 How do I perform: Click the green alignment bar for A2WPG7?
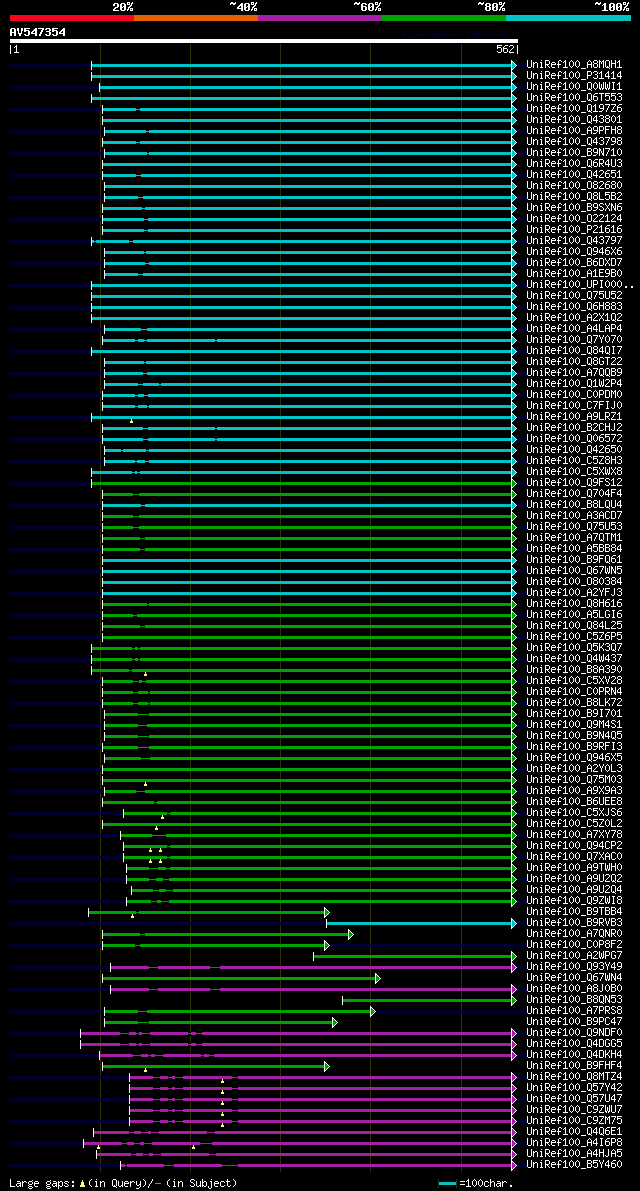pyautogui.click(x=415, y=956)
